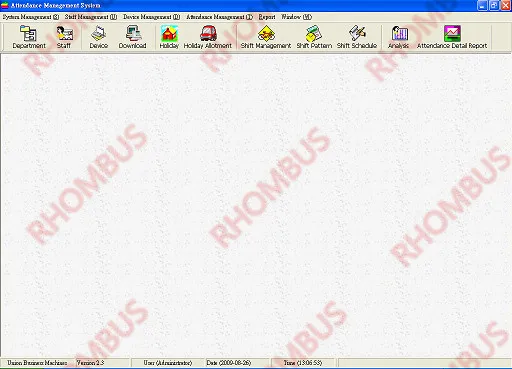The width and height of the screenshot is (512, 369).
Task: Open Holiday Allotment with the red car icon
Action: (208, 37)
